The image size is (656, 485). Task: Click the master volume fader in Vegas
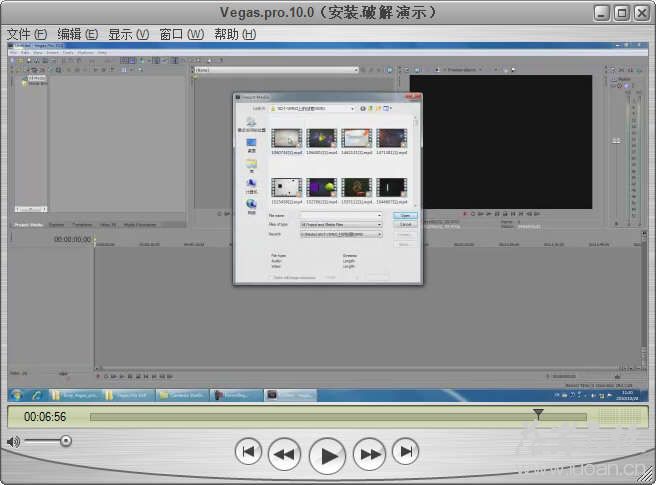(616, 141)
